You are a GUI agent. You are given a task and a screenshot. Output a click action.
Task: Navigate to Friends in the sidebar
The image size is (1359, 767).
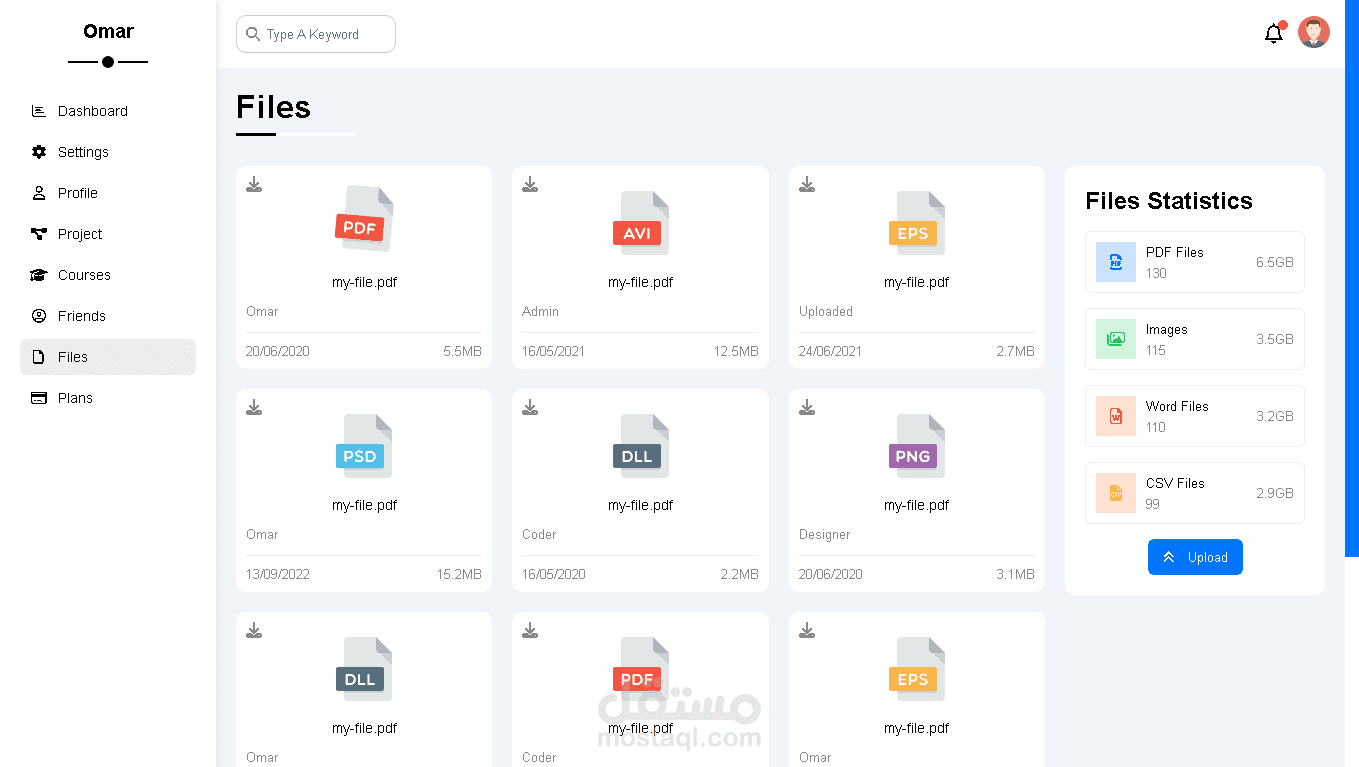[108, 316]
